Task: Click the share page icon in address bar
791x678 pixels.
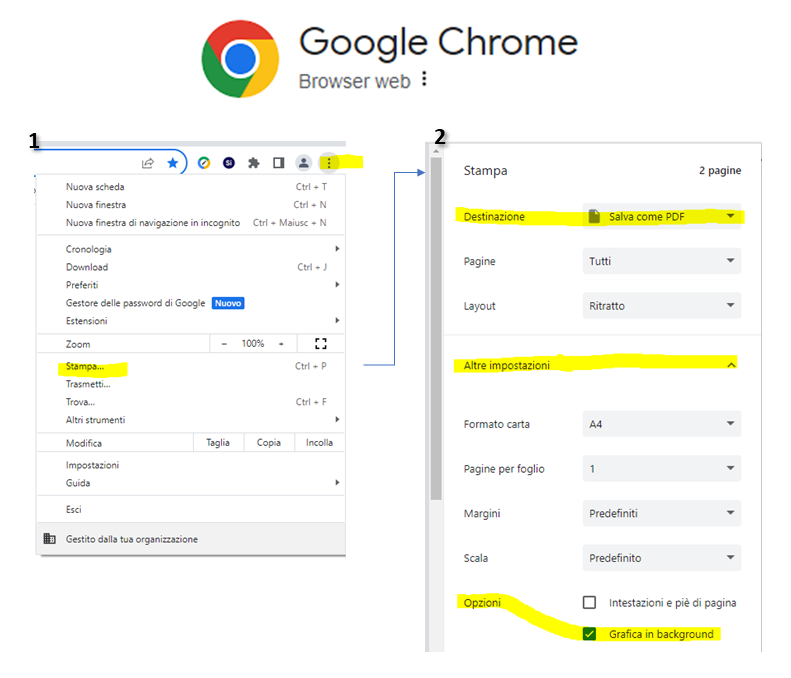Action: tap(147, 163)
